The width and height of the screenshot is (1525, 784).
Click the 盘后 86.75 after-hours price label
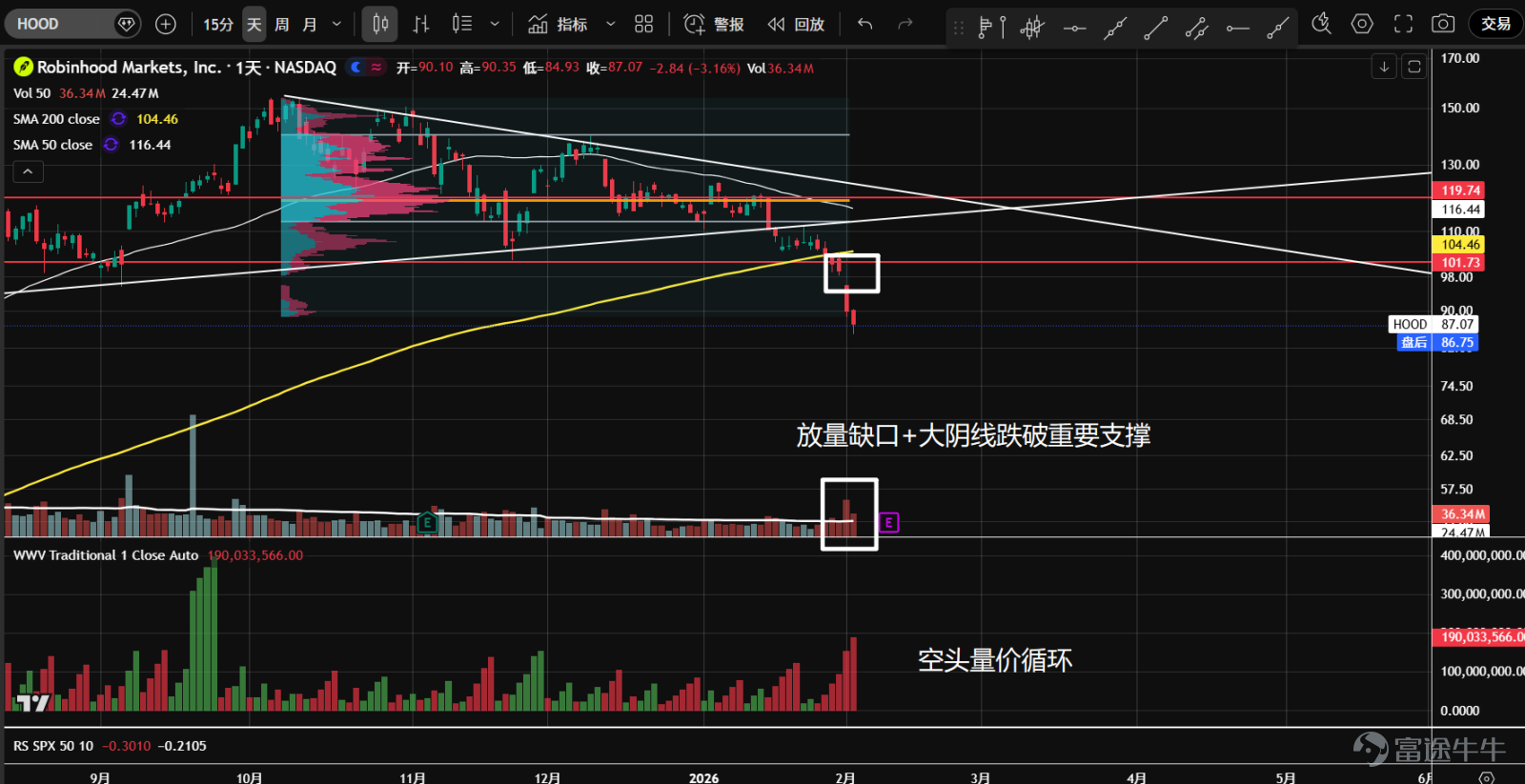(1437, 343)
